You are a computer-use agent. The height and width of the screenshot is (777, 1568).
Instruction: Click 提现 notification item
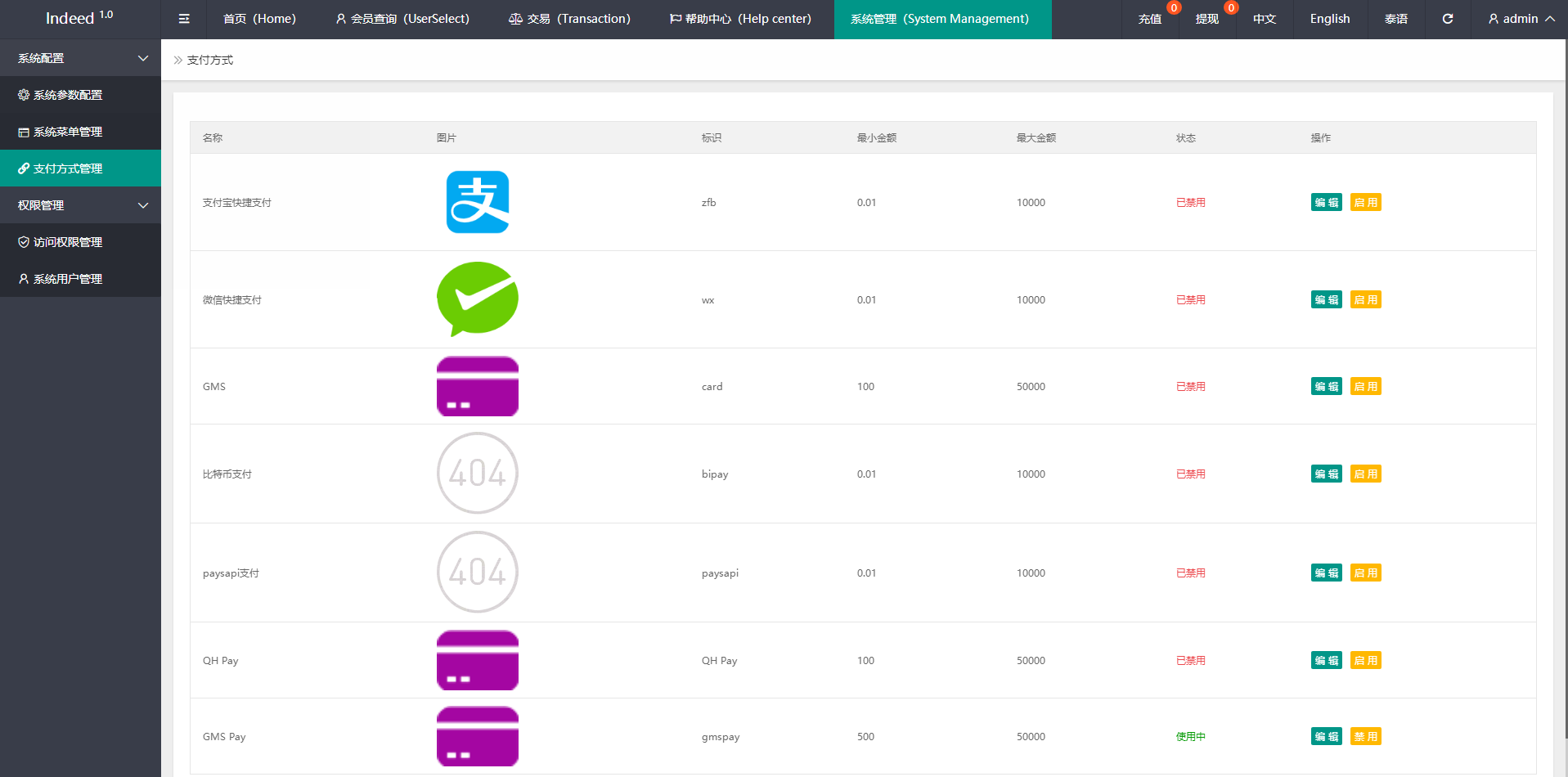pos(1207,19)
